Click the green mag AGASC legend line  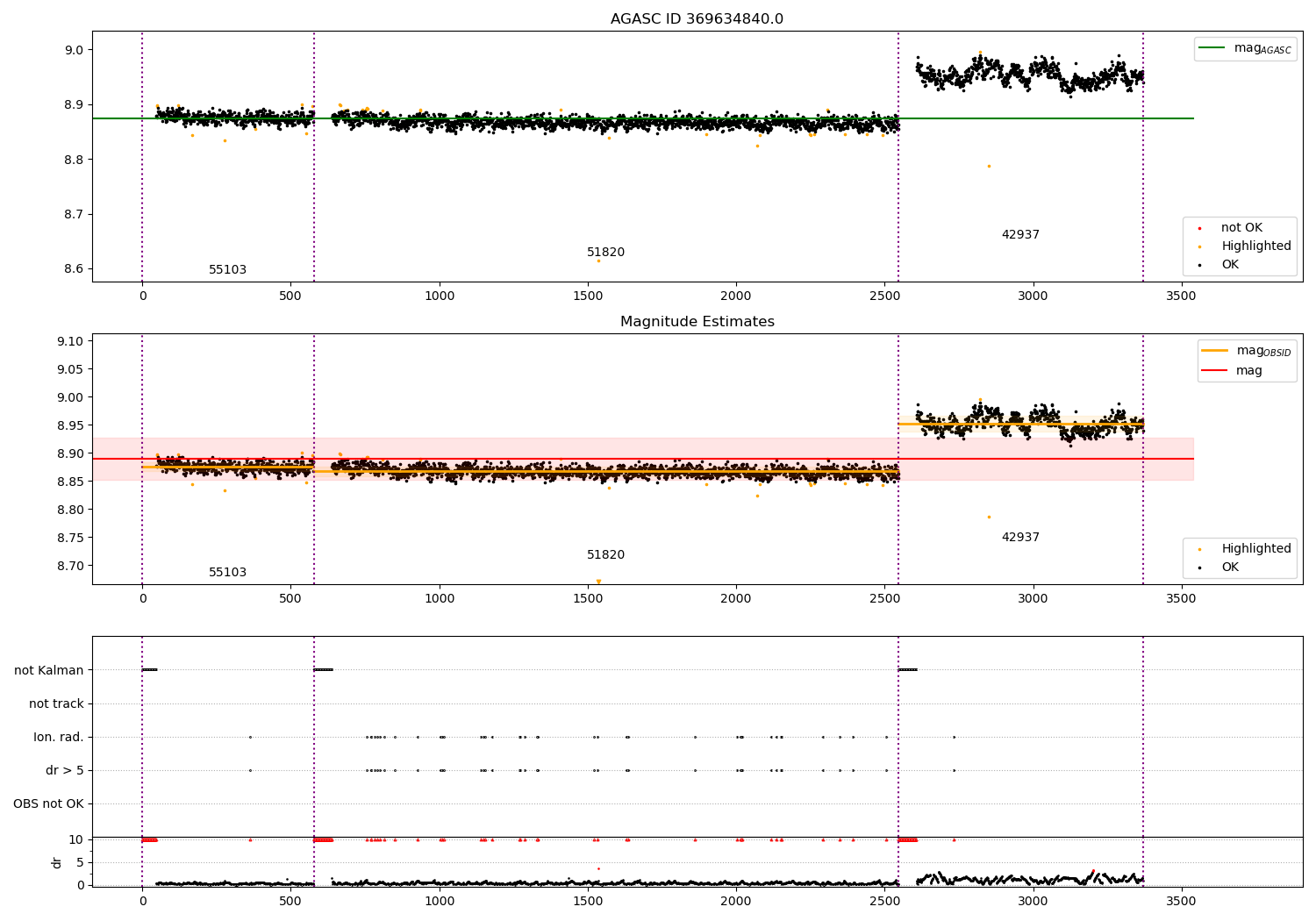[x=1212, y=48]
